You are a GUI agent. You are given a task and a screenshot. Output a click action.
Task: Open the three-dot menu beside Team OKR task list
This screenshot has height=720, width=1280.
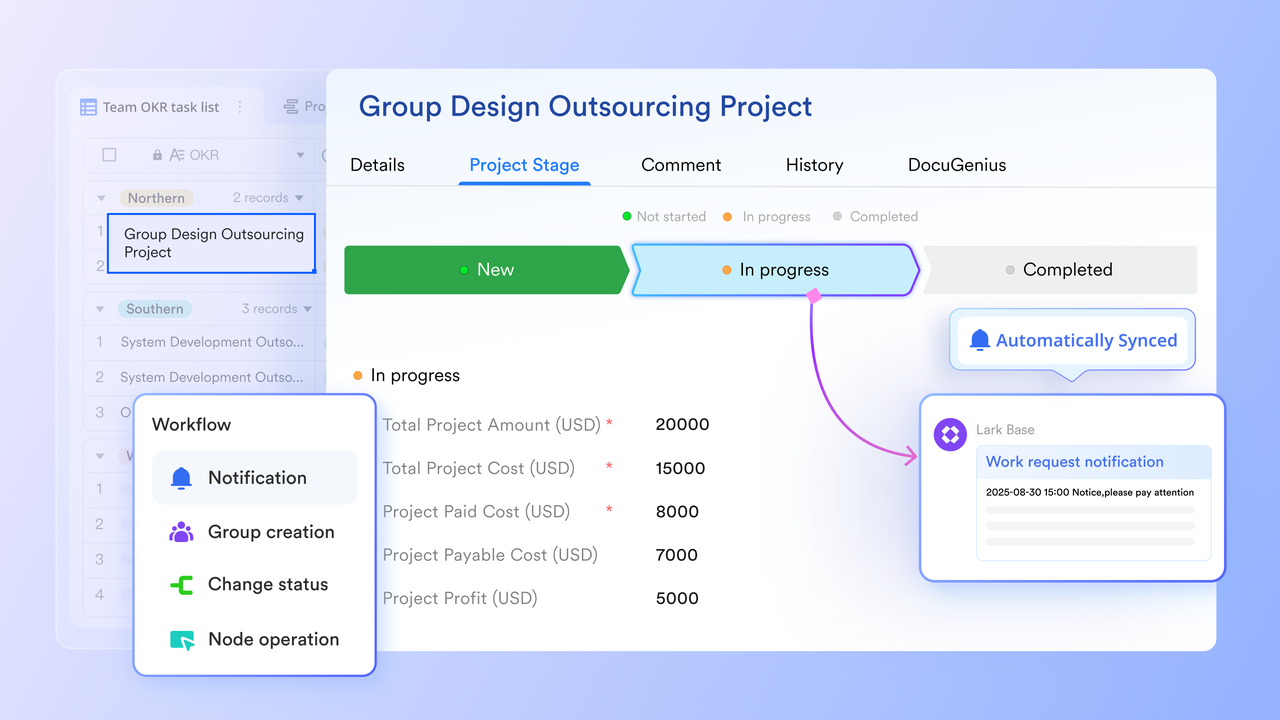[240, 107]
